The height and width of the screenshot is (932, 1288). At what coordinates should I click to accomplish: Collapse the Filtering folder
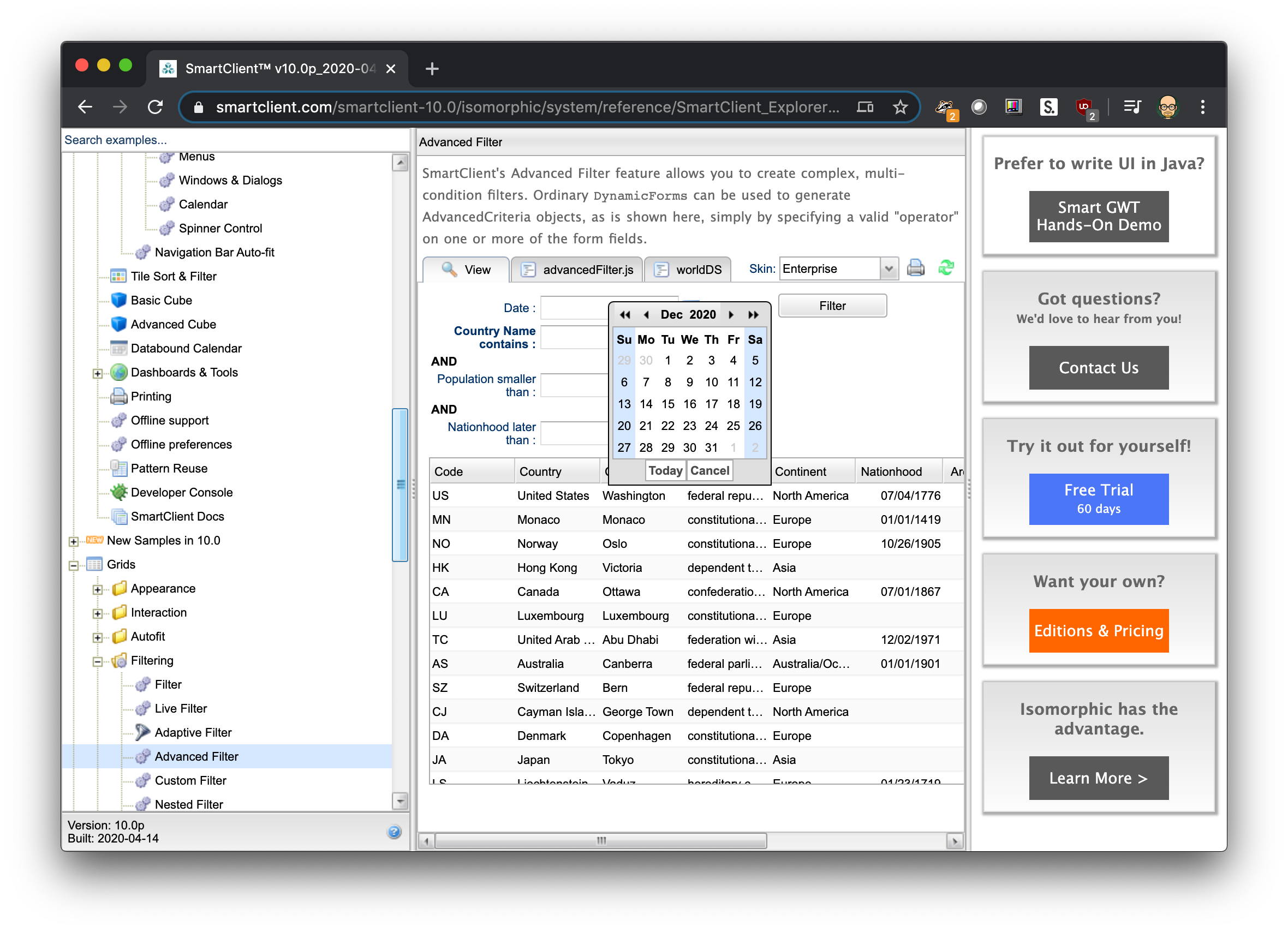coord(97,662)
